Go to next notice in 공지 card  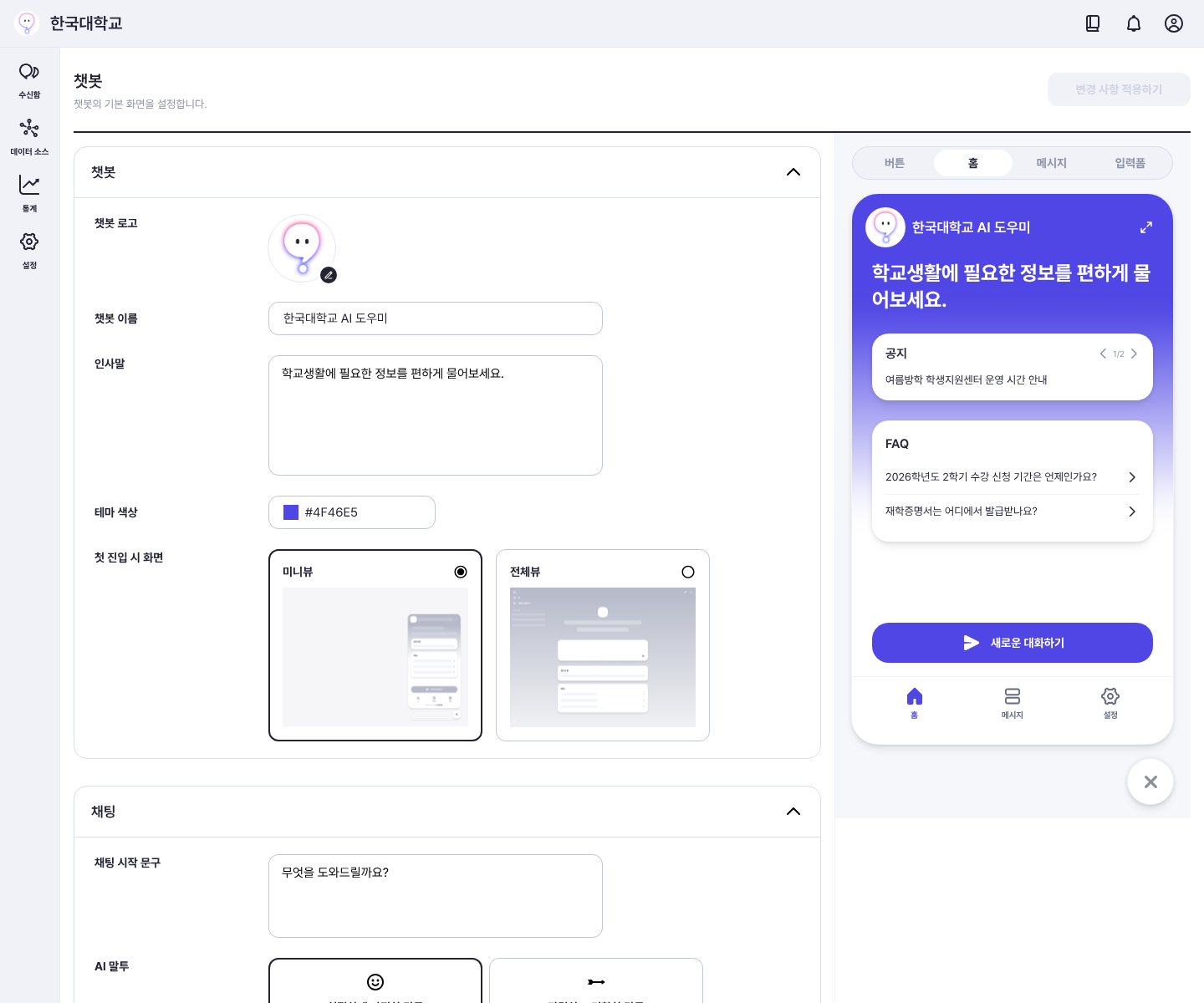pos(1134,354)
